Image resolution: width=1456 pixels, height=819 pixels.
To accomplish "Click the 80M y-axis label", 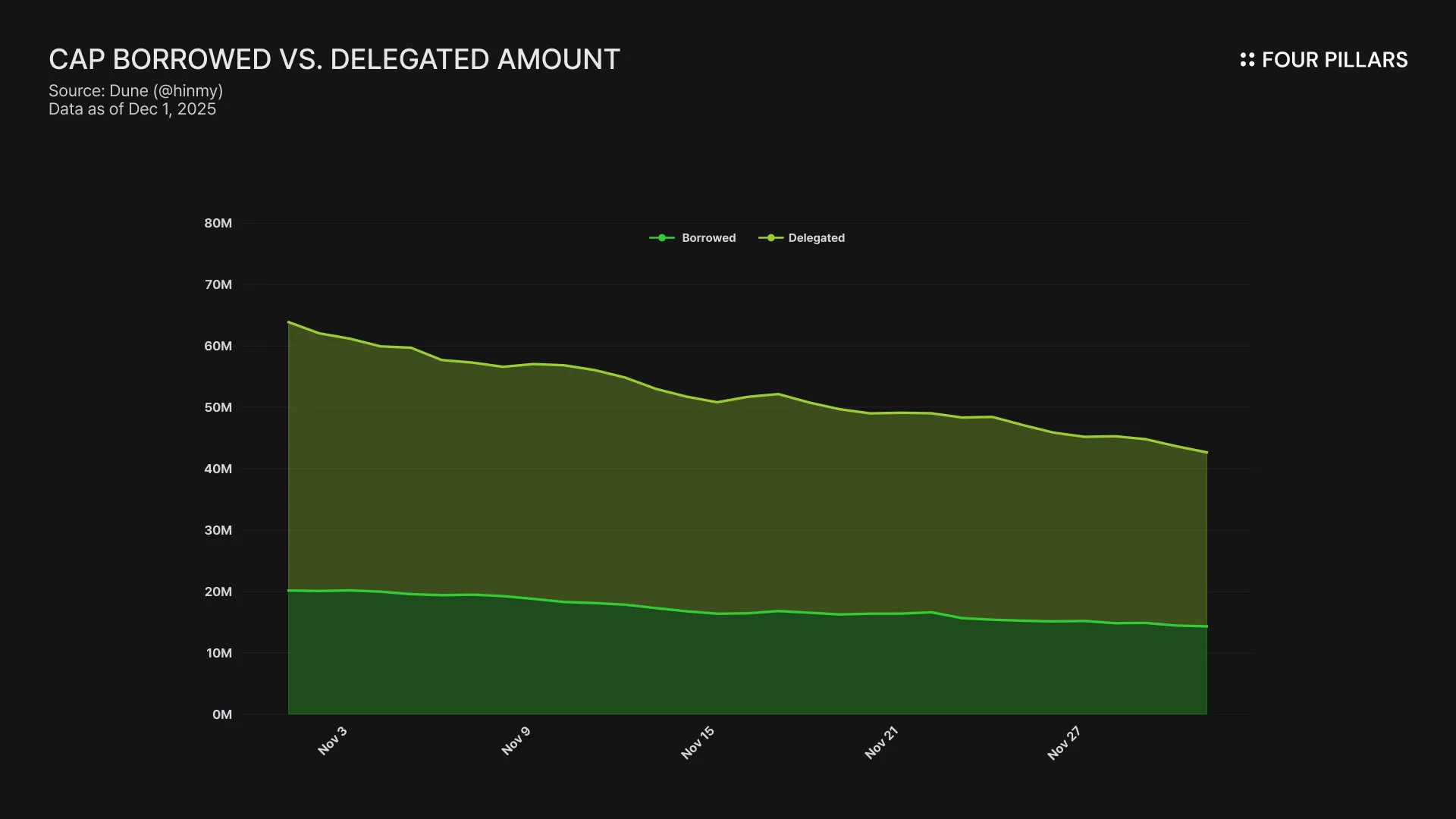I will pos(218,224).
